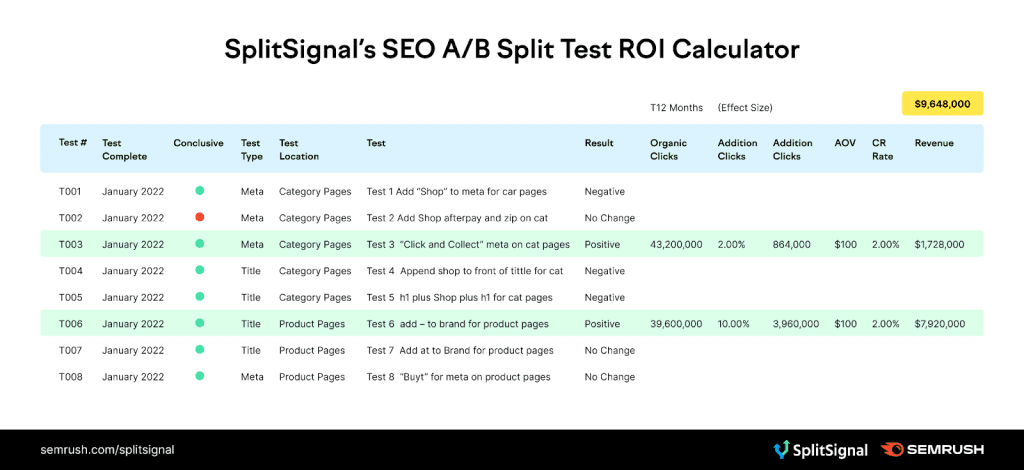
Task: Select the Organic Clicks column header
Action: click(x=669, y=149)
